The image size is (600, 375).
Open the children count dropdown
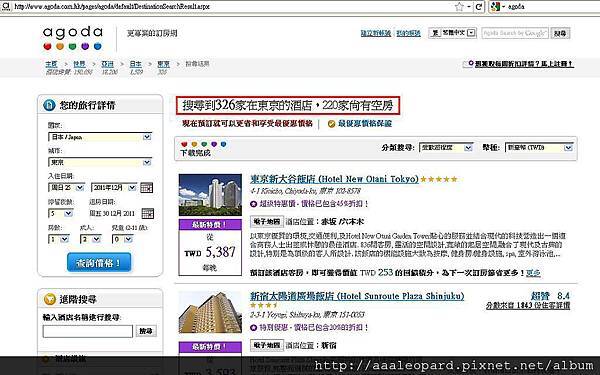click(x=122, y=239)
